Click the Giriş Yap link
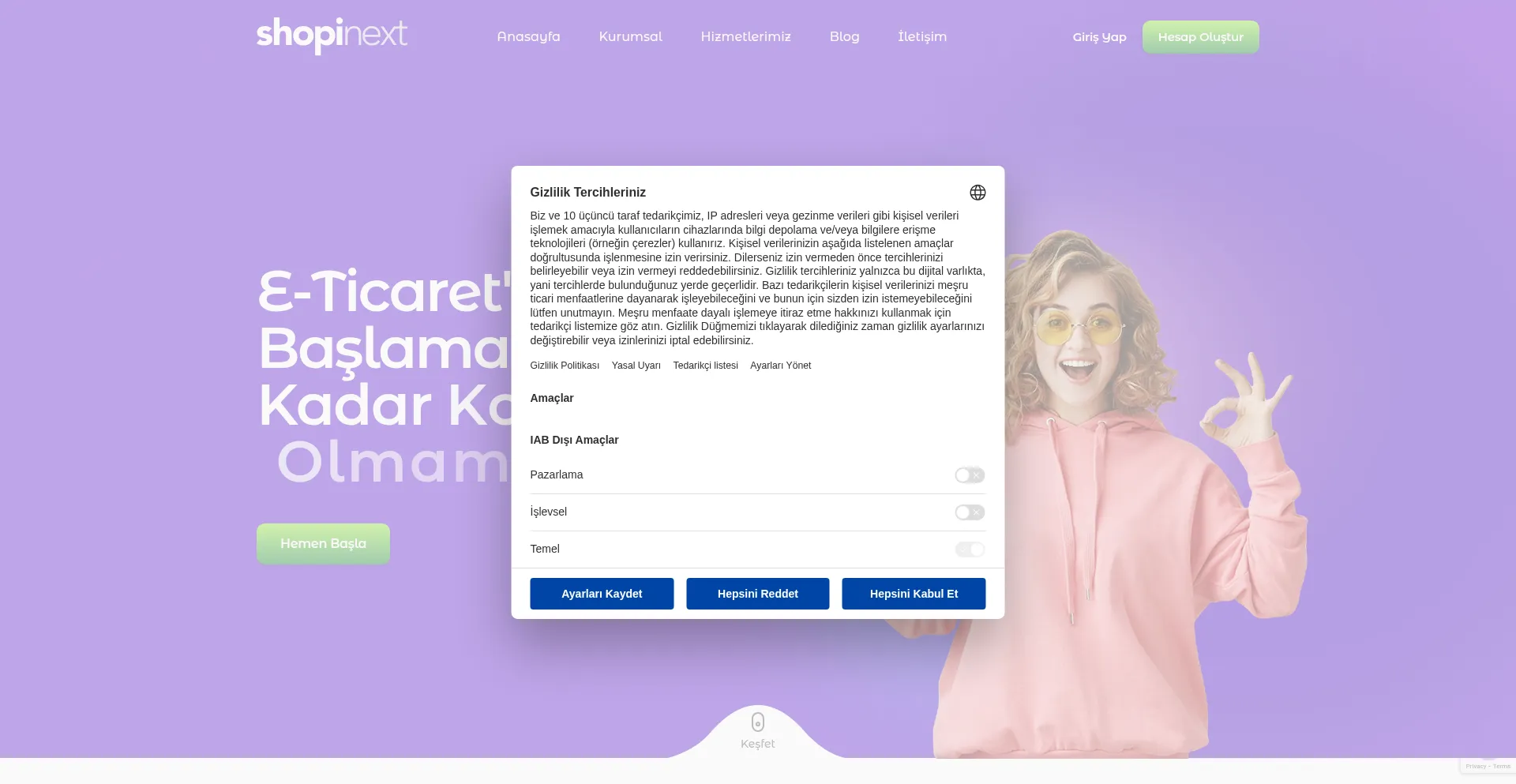 point(1099,37)
